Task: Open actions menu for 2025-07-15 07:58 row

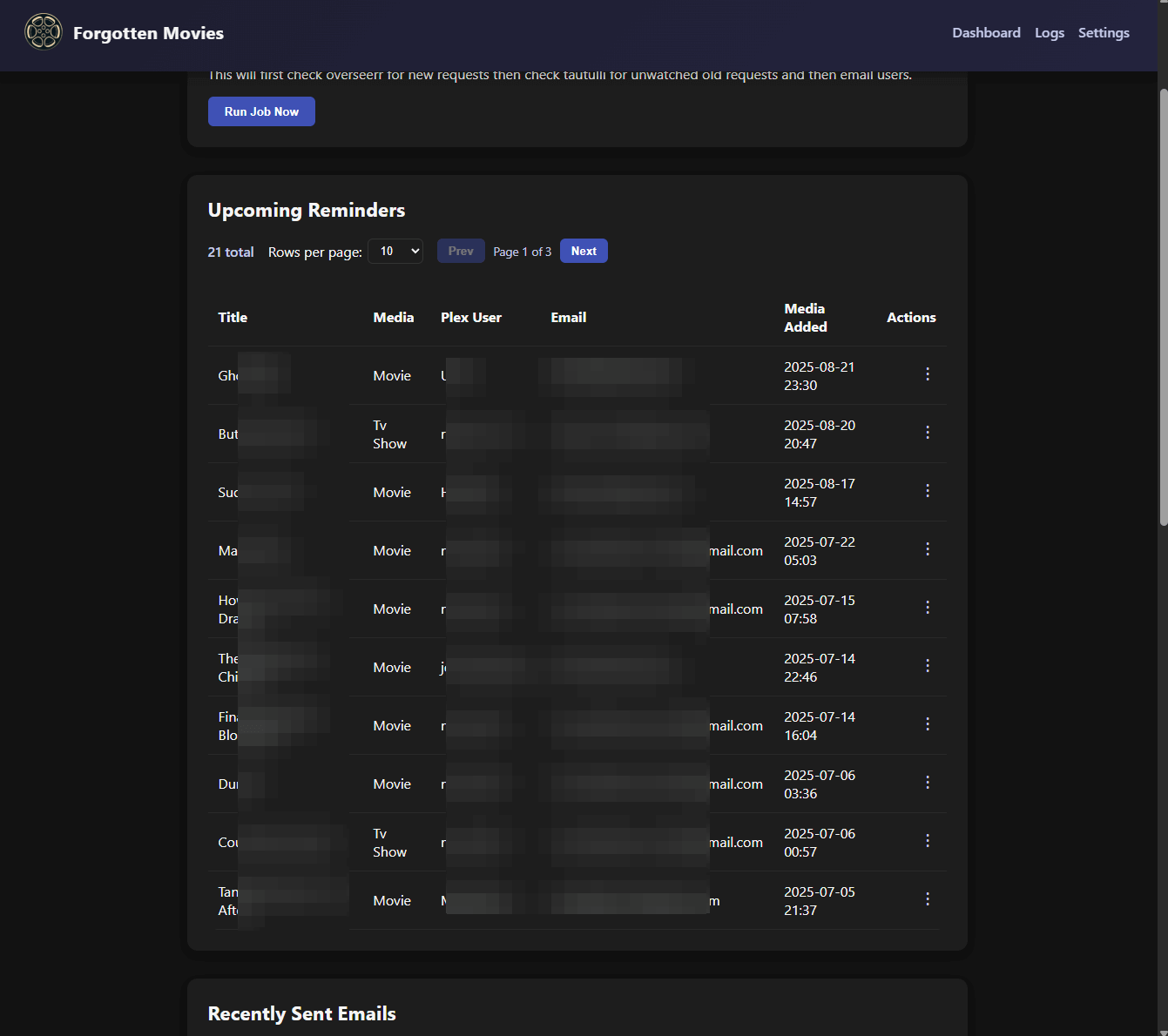Action: coord(928,608)
